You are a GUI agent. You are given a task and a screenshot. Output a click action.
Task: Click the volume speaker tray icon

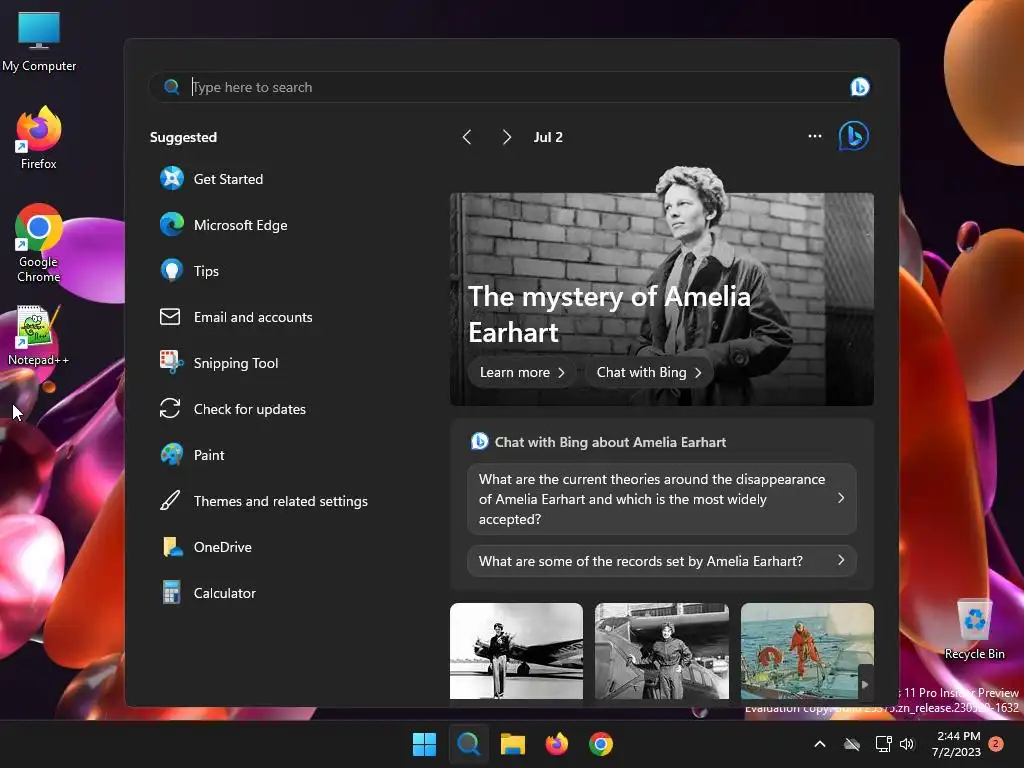click(907, 744)
